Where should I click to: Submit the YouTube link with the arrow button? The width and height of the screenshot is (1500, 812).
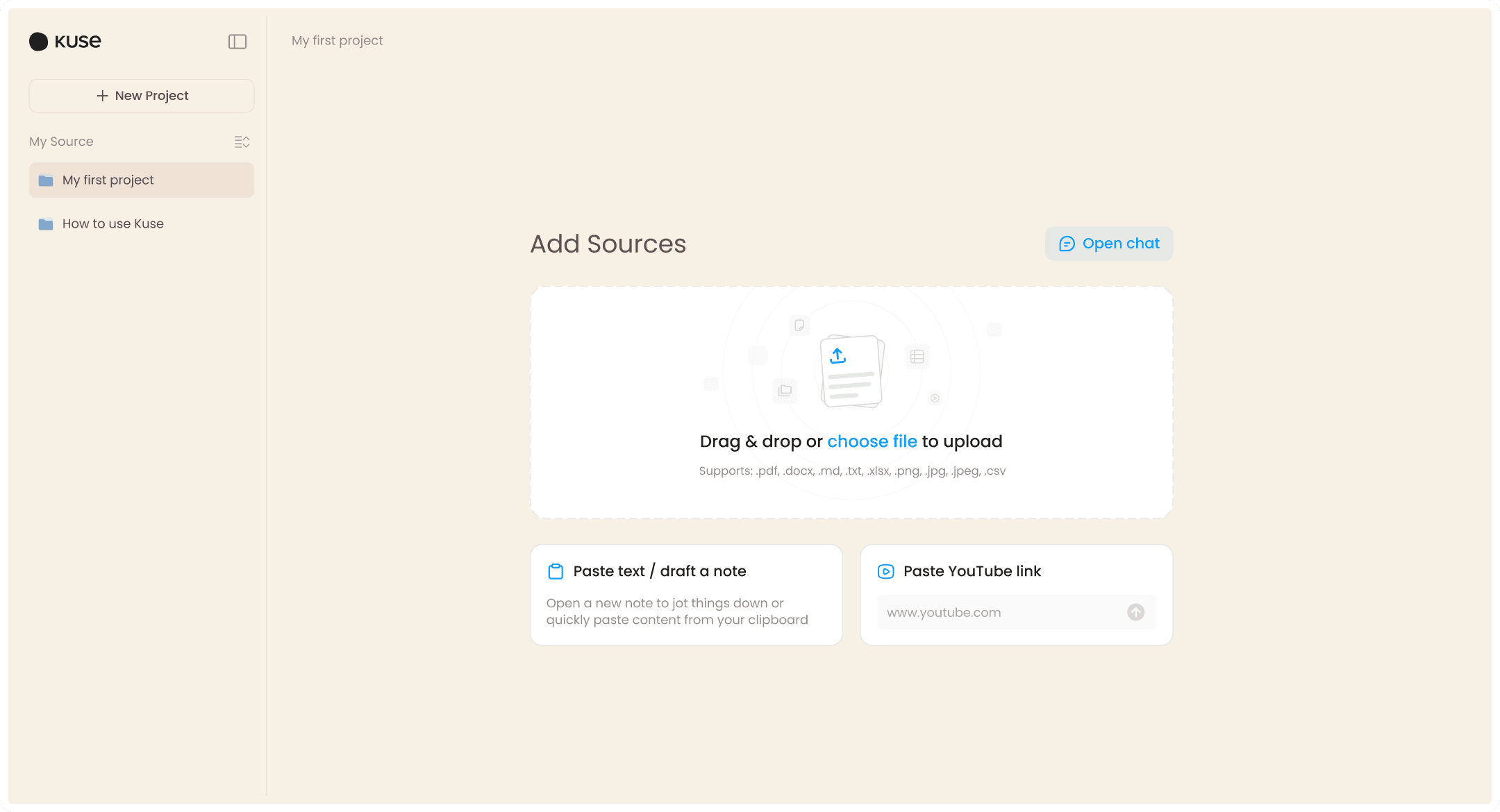coord(1135,612)
